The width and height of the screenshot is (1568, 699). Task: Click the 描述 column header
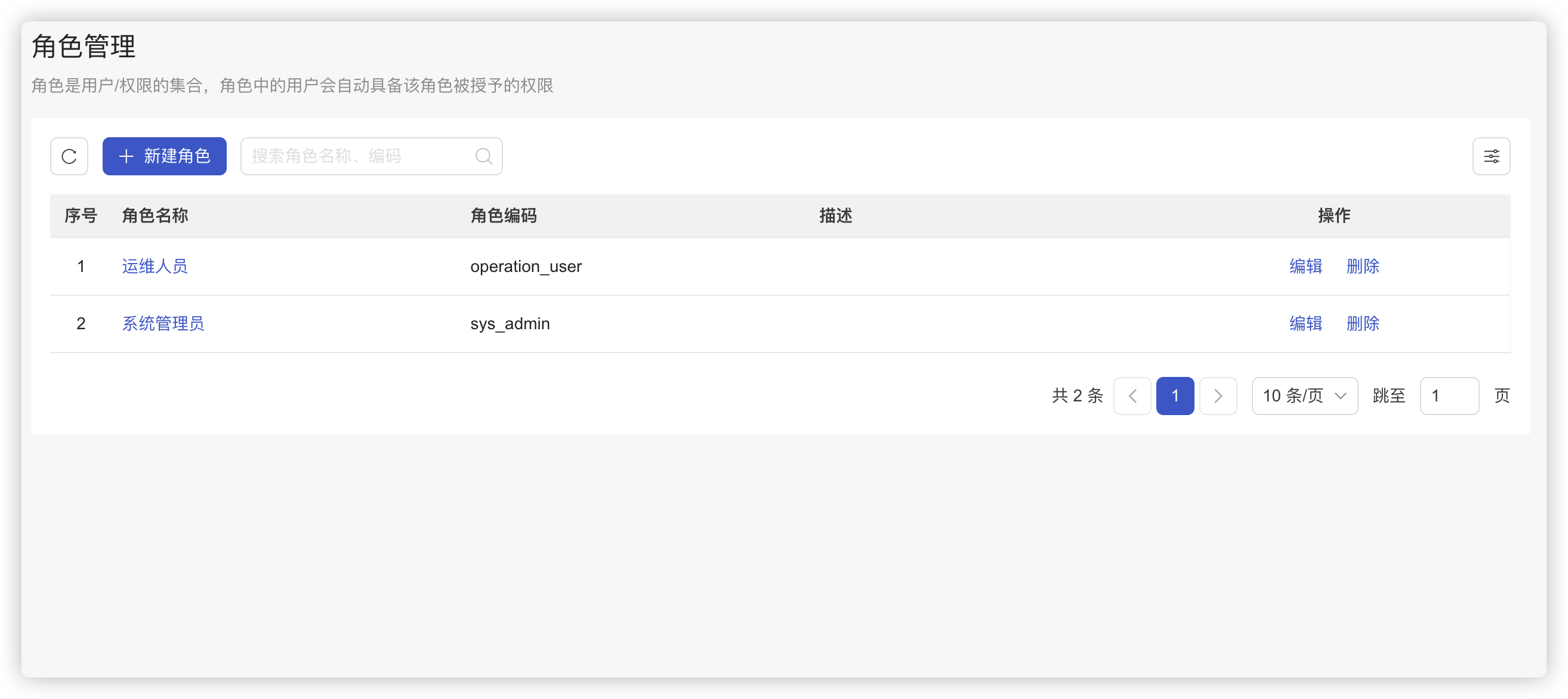point(835,215)
